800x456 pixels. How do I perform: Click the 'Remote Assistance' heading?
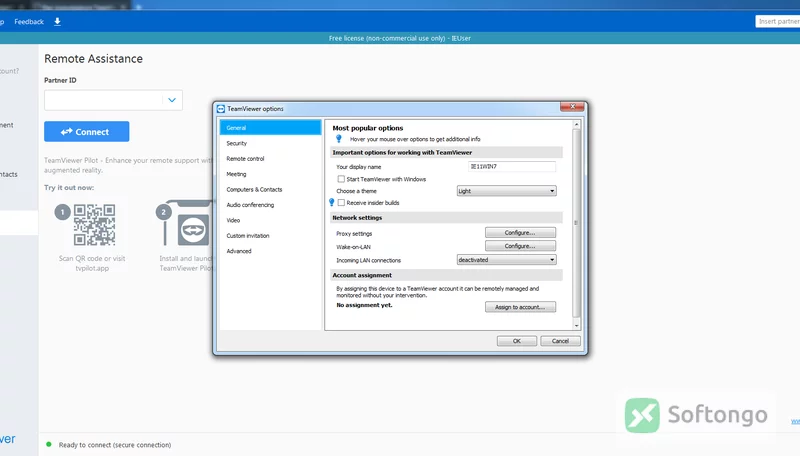[93, 59]
